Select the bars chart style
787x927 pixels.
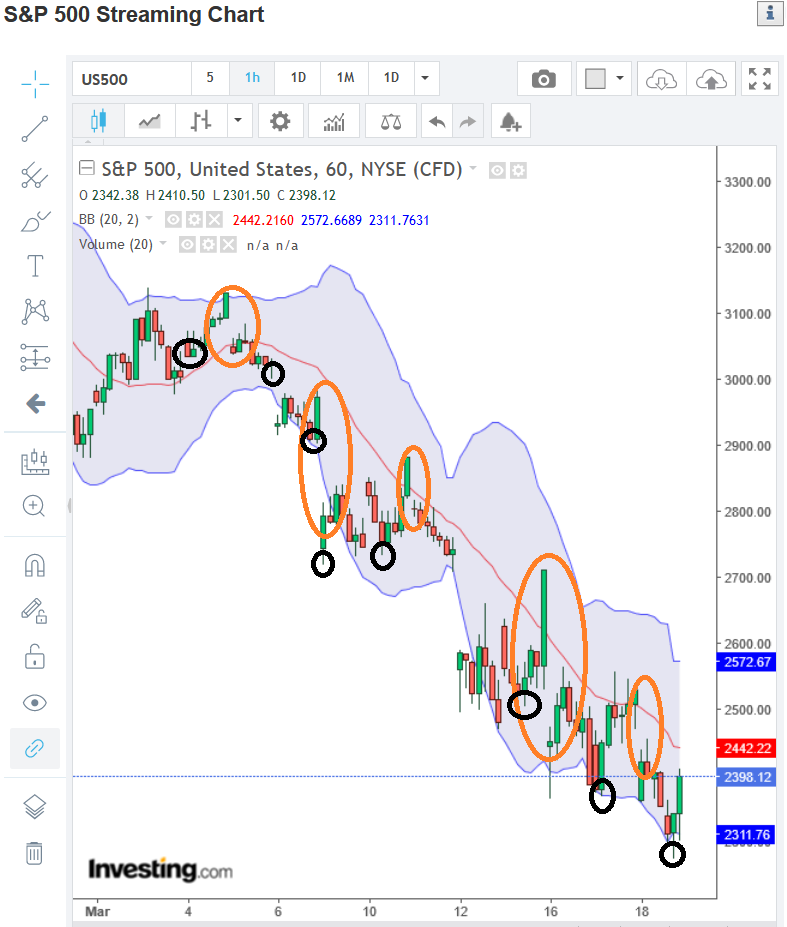[x=201, y=121]
